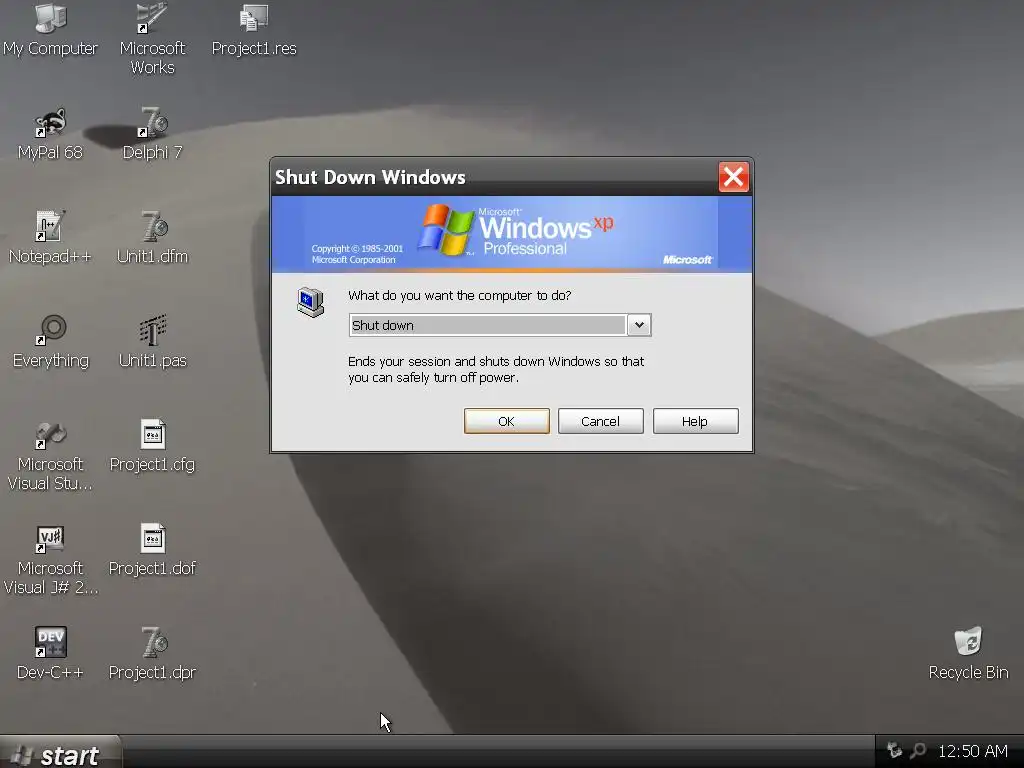Select the Unit1.pas file icon

coord(153,330)
